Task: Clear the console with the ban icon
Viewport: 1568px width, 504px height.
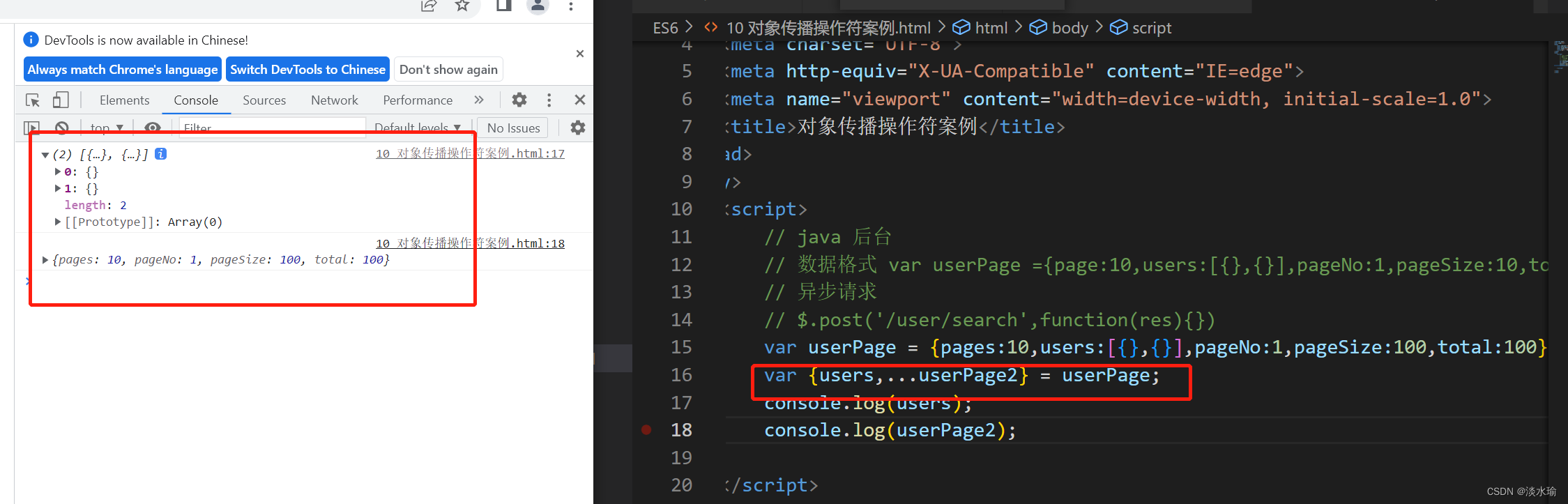Action: pyautogui.click(x=61, y=128)
